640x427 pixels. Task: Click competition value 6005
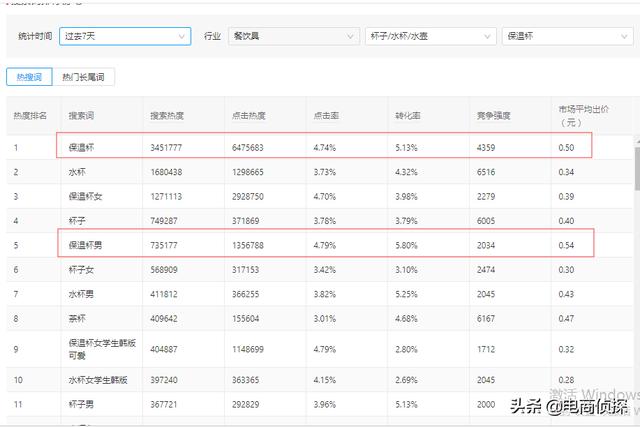pyautogui.click(x=486, y=221)
